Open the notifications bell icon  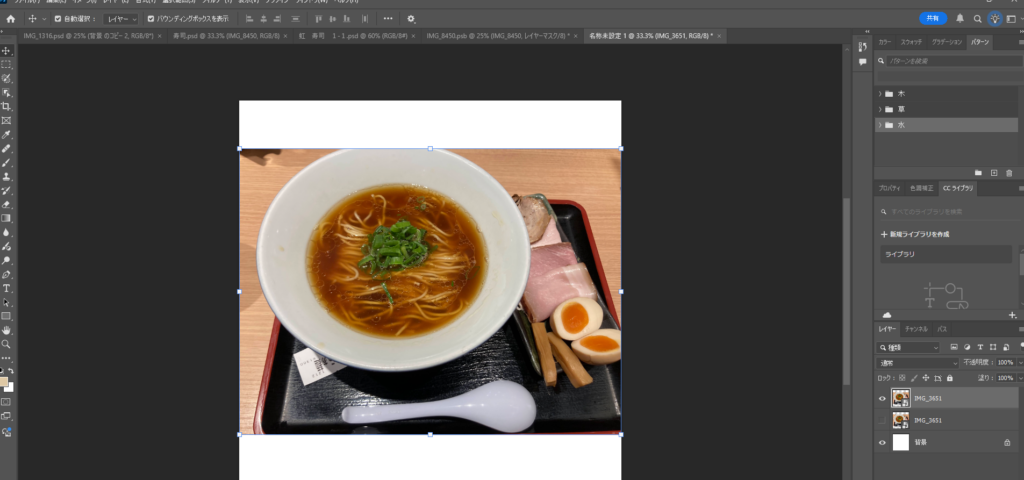[960, 18]
